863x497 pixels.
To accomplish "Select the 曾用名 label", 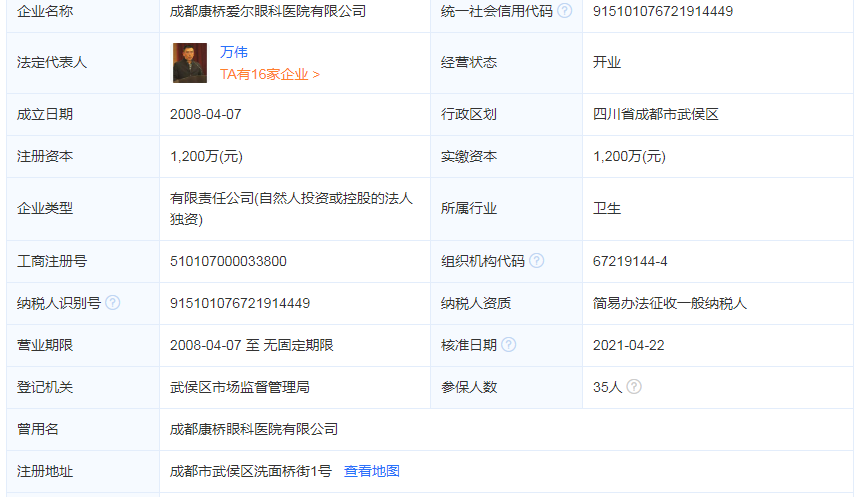I will coord(38,429).
